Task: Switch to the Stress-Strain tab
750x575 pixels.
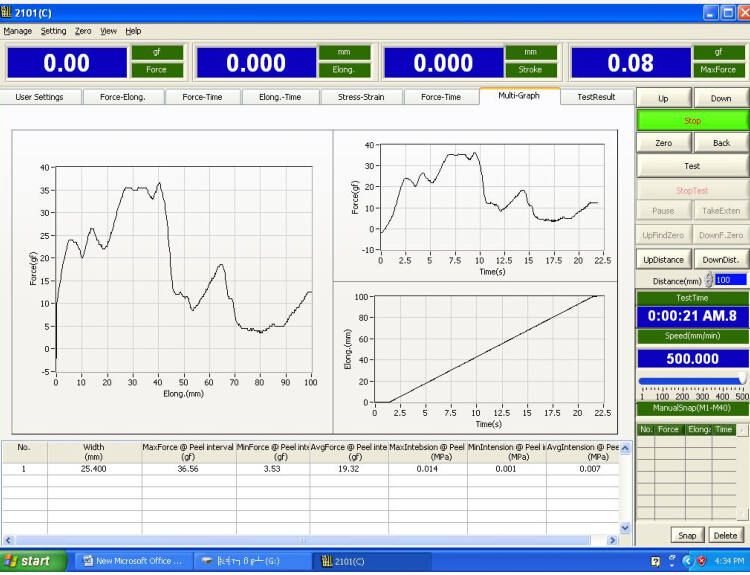Action: (x=359, y=97)
